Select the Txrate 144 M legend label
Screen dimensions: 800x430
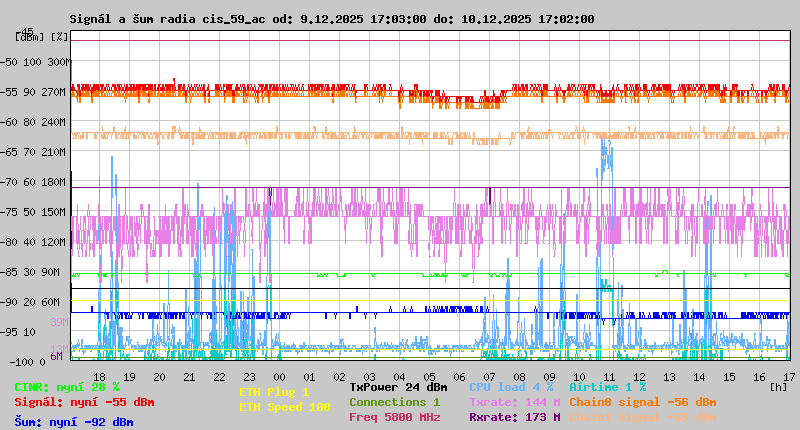(x=514, y=402)
